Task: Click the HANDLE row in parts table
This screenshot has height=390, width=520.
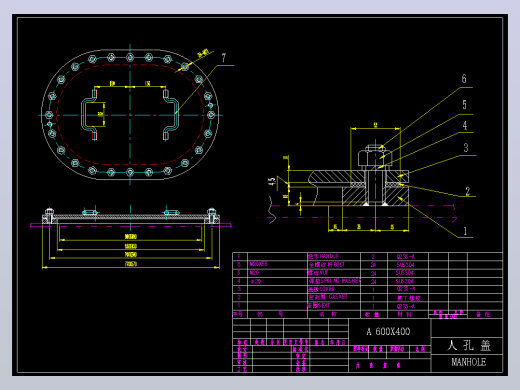Action: (x=367, y=256)
